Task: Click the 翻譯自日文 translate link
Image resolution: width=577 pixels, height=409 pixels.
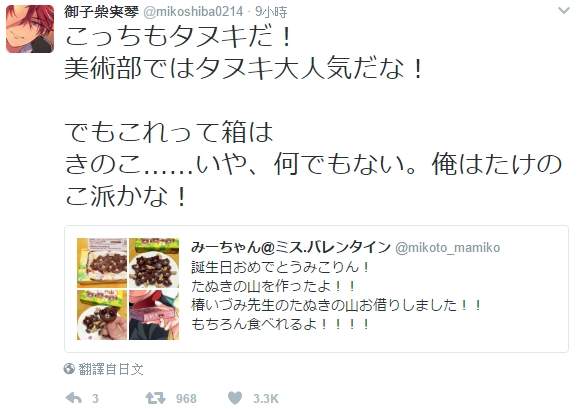Action: click(x=111, y=369)
